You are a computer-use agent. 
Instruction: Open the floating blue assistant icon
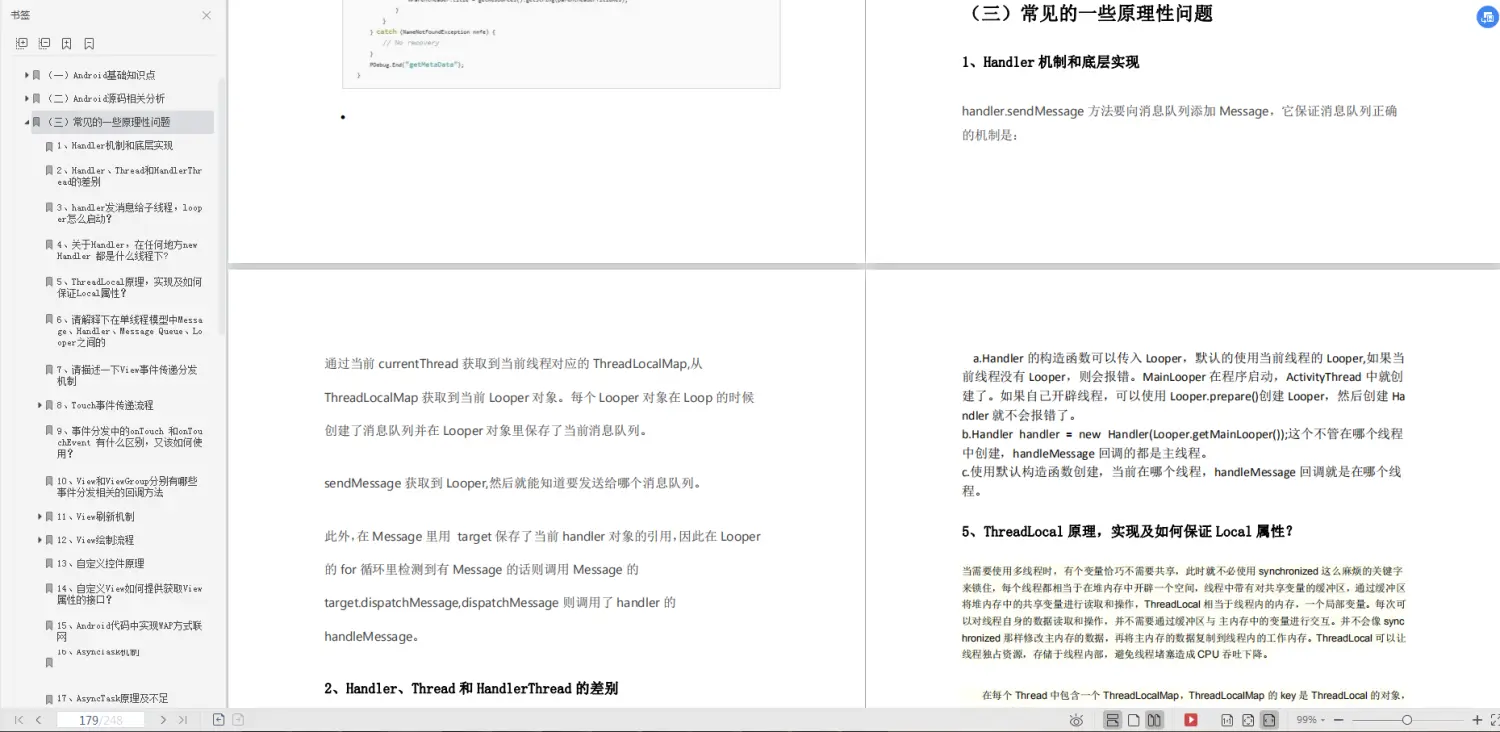1488,17
